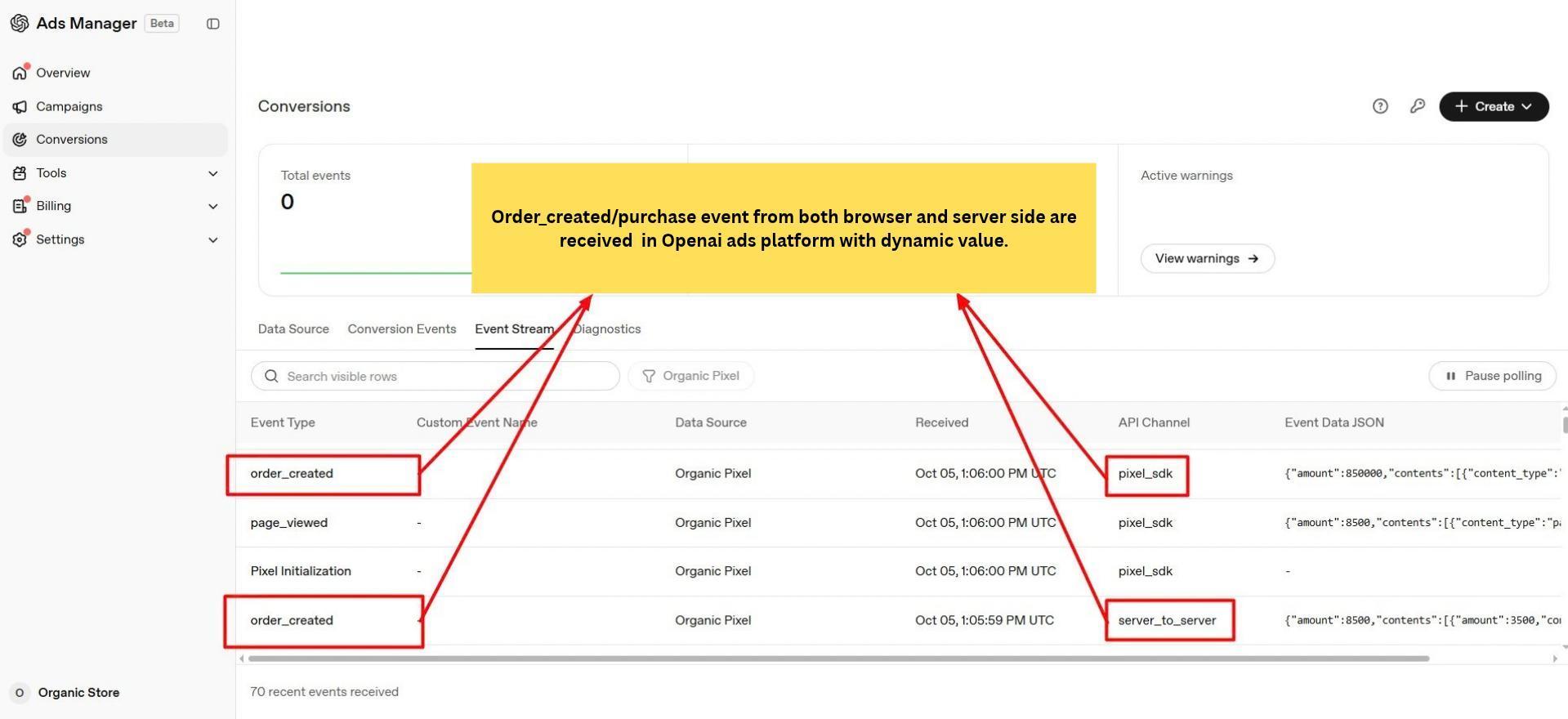Click the Conversions page heading
1568x719 pixels.
pyautogui.click(x=304, y=106)
